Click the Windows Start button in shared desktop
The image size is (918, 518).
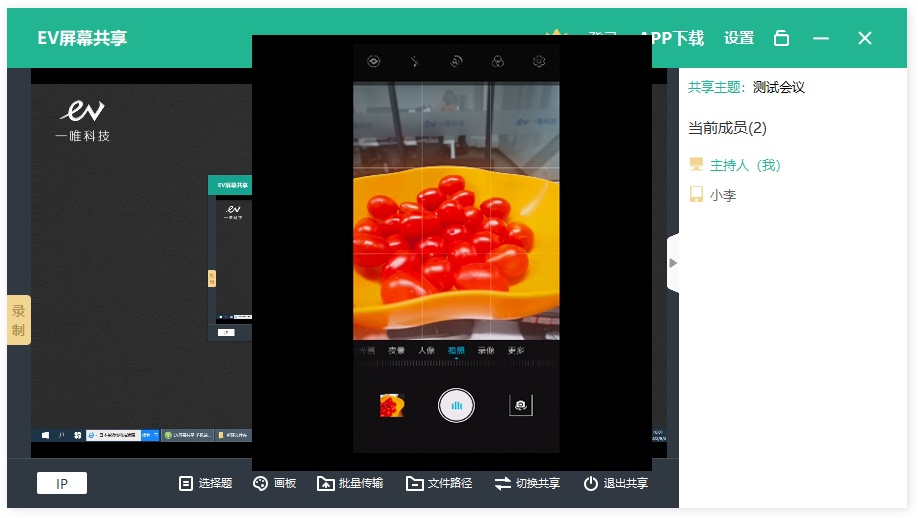pos(45,435)
